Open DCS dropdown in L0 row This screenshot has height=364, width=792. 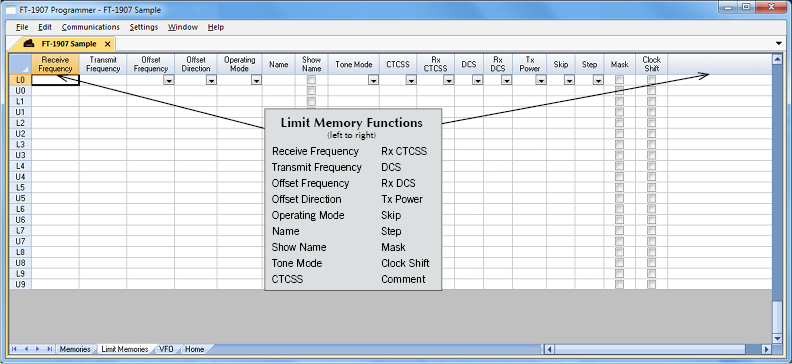[x=477, y=80]
